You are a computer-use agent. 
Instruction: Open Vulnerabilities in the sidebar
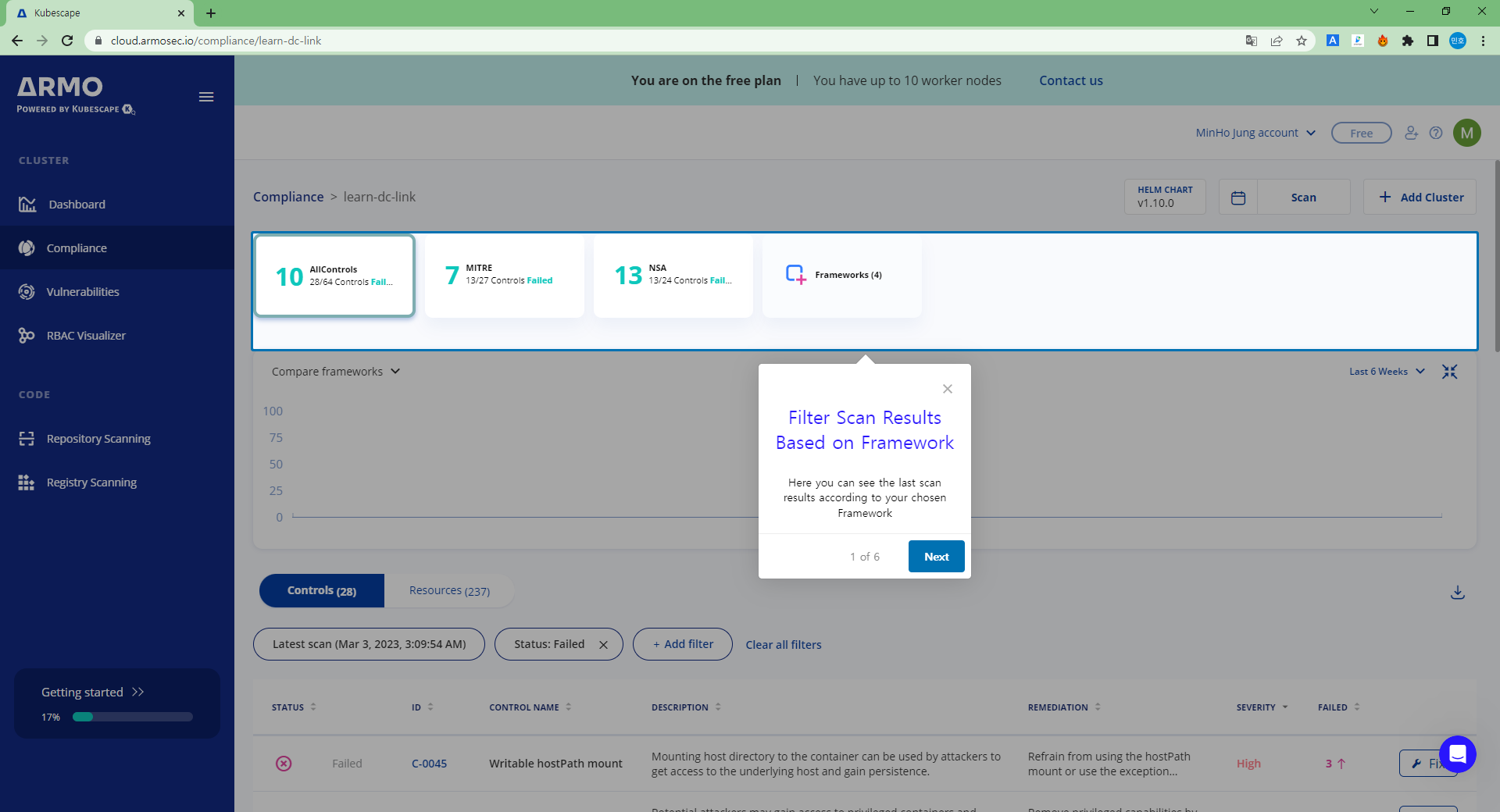point(83,292)
